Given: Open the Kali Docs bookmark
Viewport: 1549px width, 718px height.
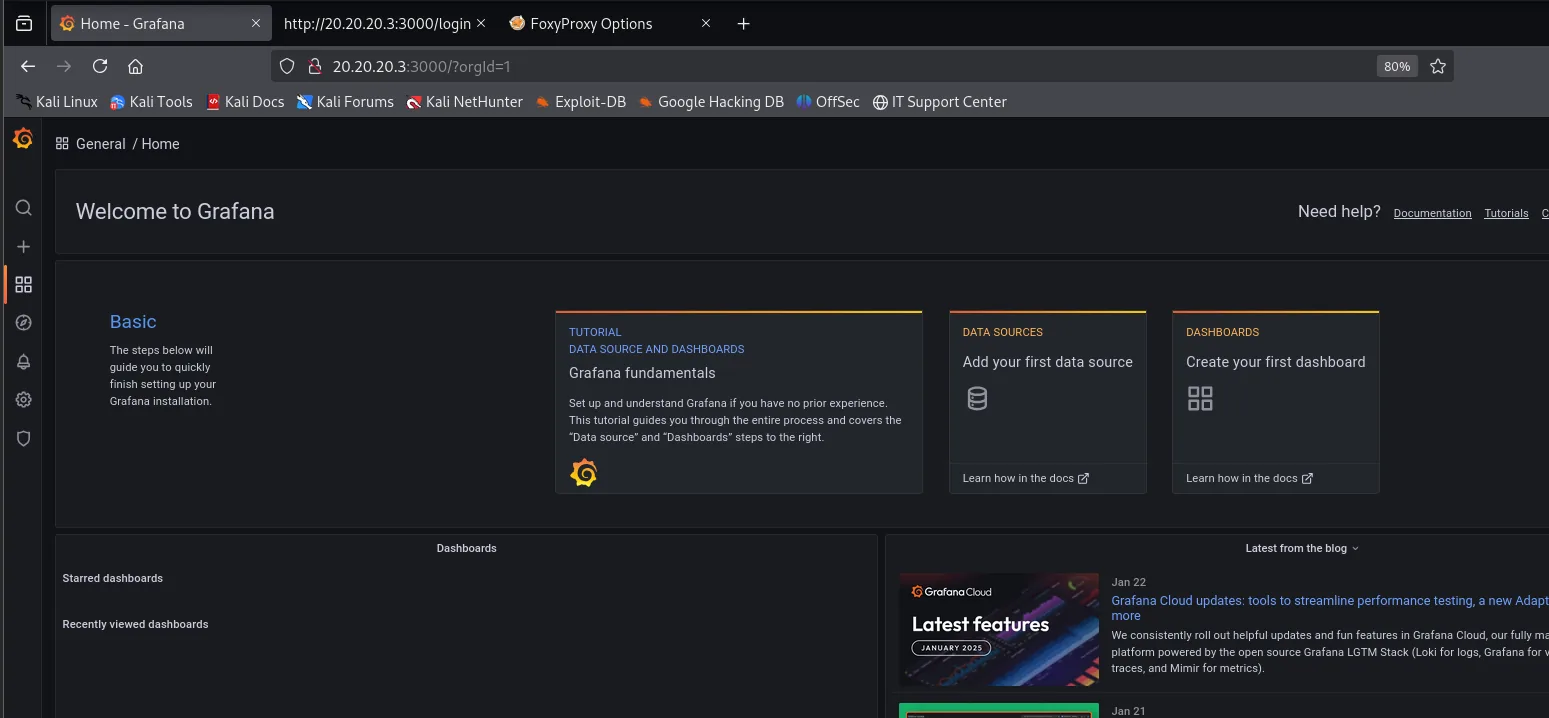Looking at the screenshot, I should (245, 102).
